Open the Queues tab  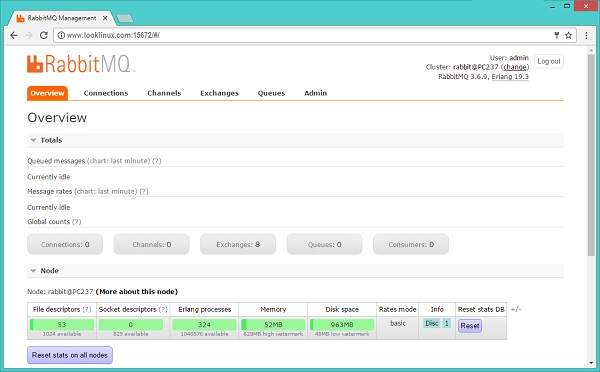pos(271,93)
